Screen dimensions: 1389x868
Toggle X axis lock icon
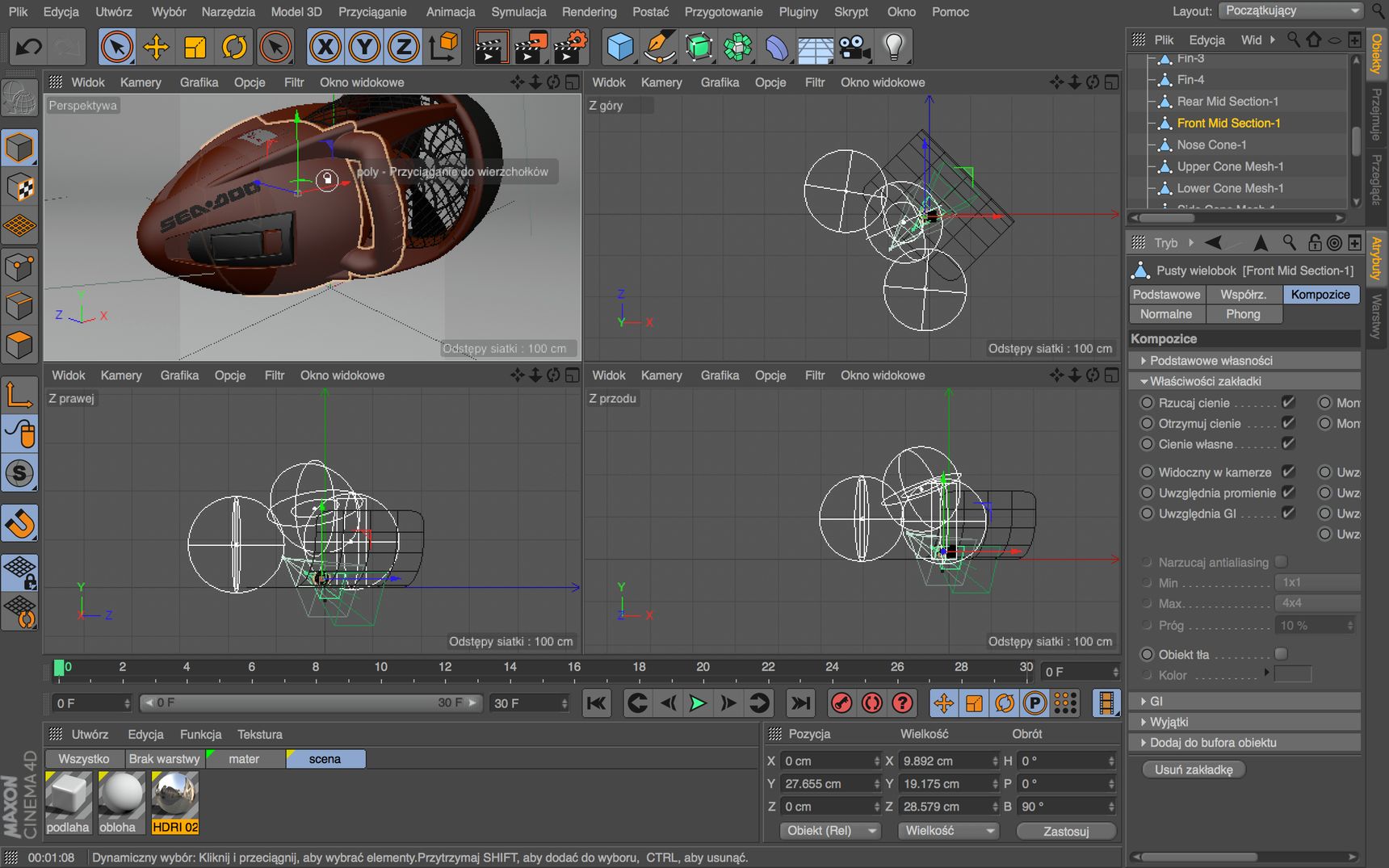325,47
